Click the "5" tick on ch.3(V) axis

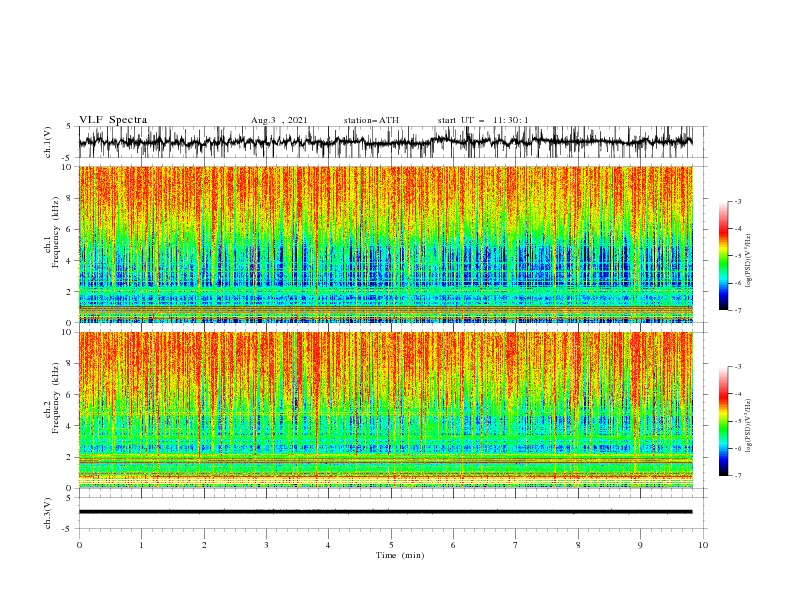69,497
